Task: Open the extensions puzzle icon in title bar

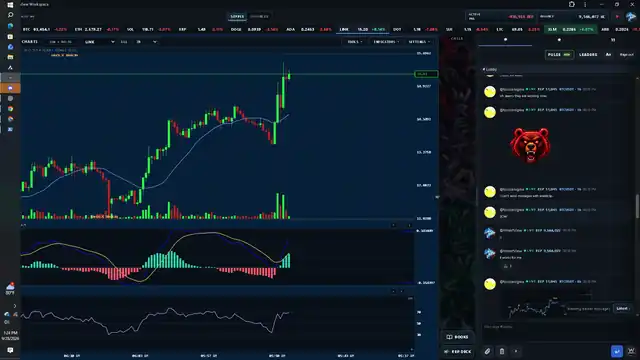Action: (571, 4)
